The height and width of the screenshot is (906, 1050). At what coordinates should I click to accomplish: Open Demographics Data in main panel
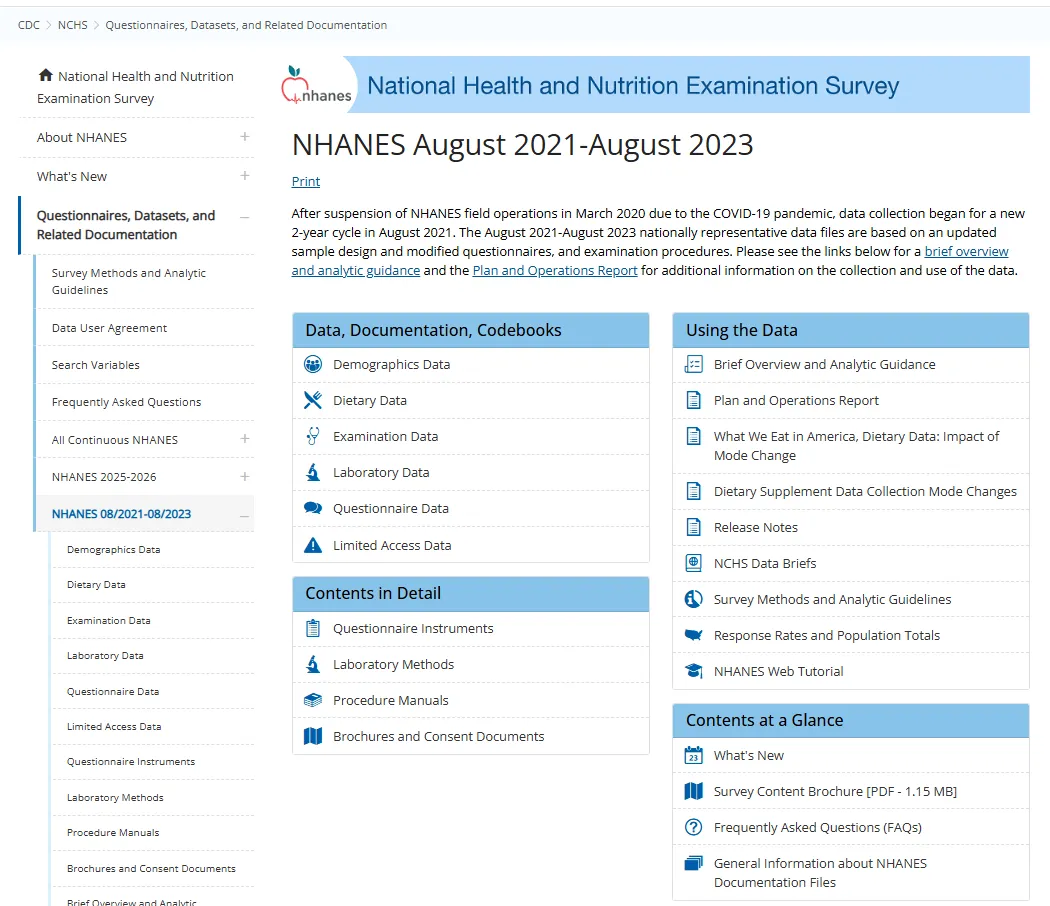coord(392,364)
